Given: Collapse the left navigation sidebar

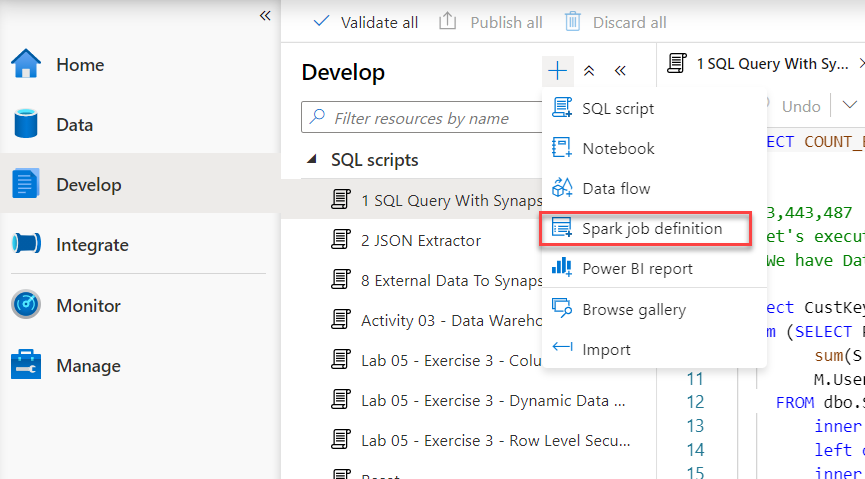Looking at the screenshot, I should 265,15.
